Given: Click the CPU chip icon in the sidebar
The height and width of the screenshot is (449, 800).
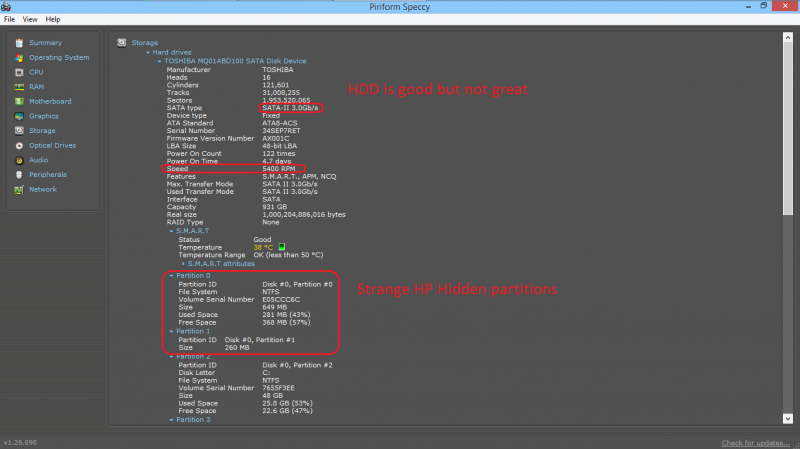Looking at the screenshot, I should point(19,72).
